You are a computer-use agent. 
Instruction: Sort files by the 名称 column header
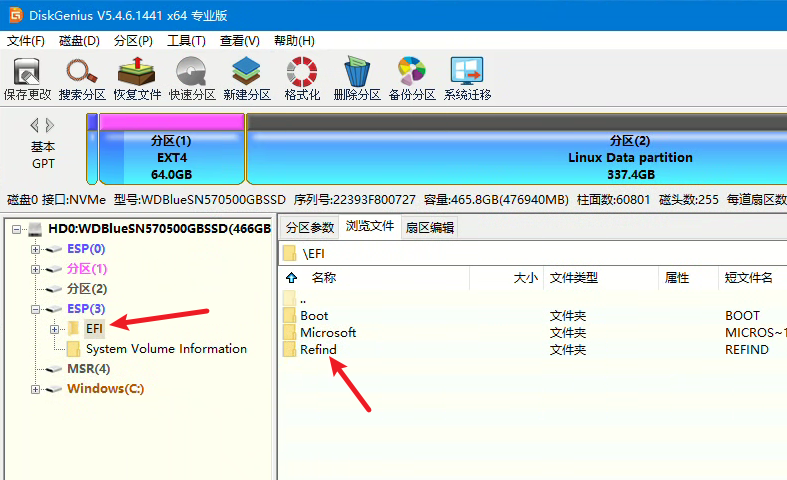coord(324,278)
